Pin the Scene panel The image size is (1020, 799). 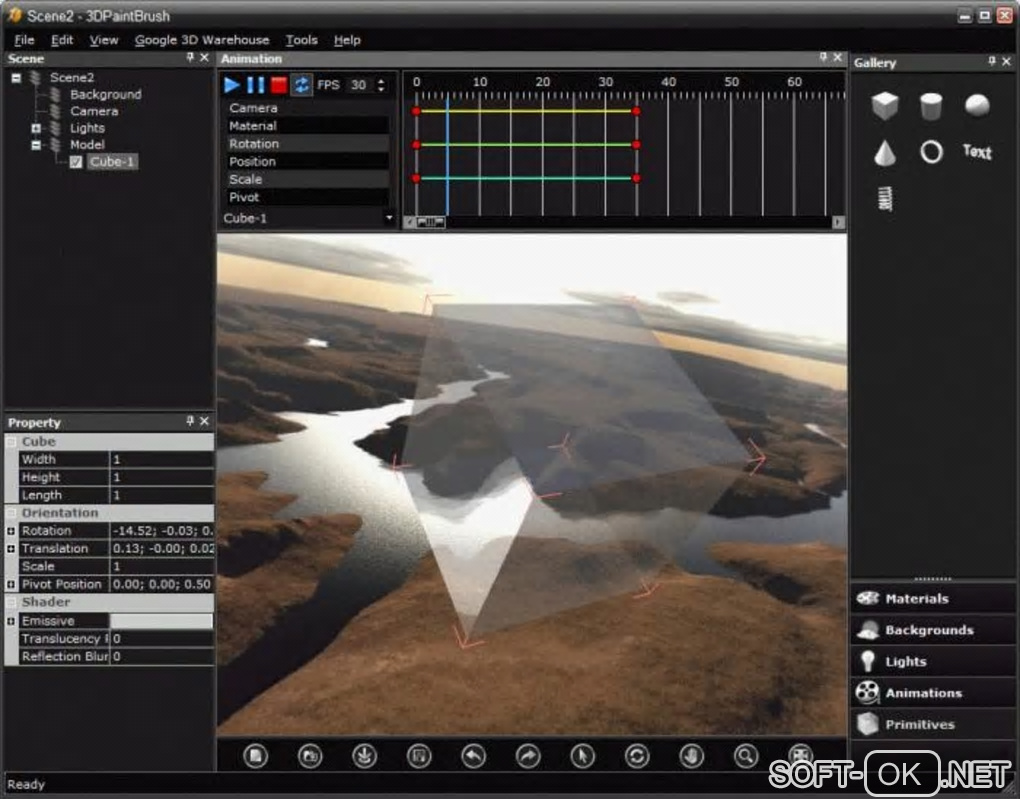tap(190, 57)
